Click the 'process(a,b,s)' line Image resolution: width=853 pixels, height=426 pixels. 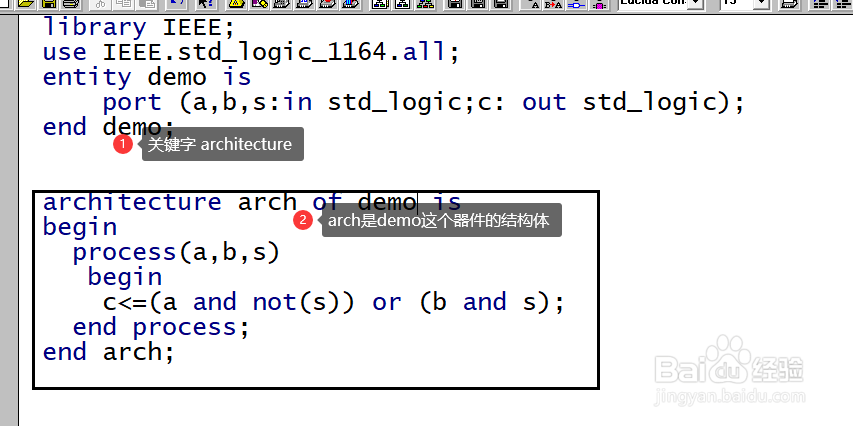pos(176,252)
